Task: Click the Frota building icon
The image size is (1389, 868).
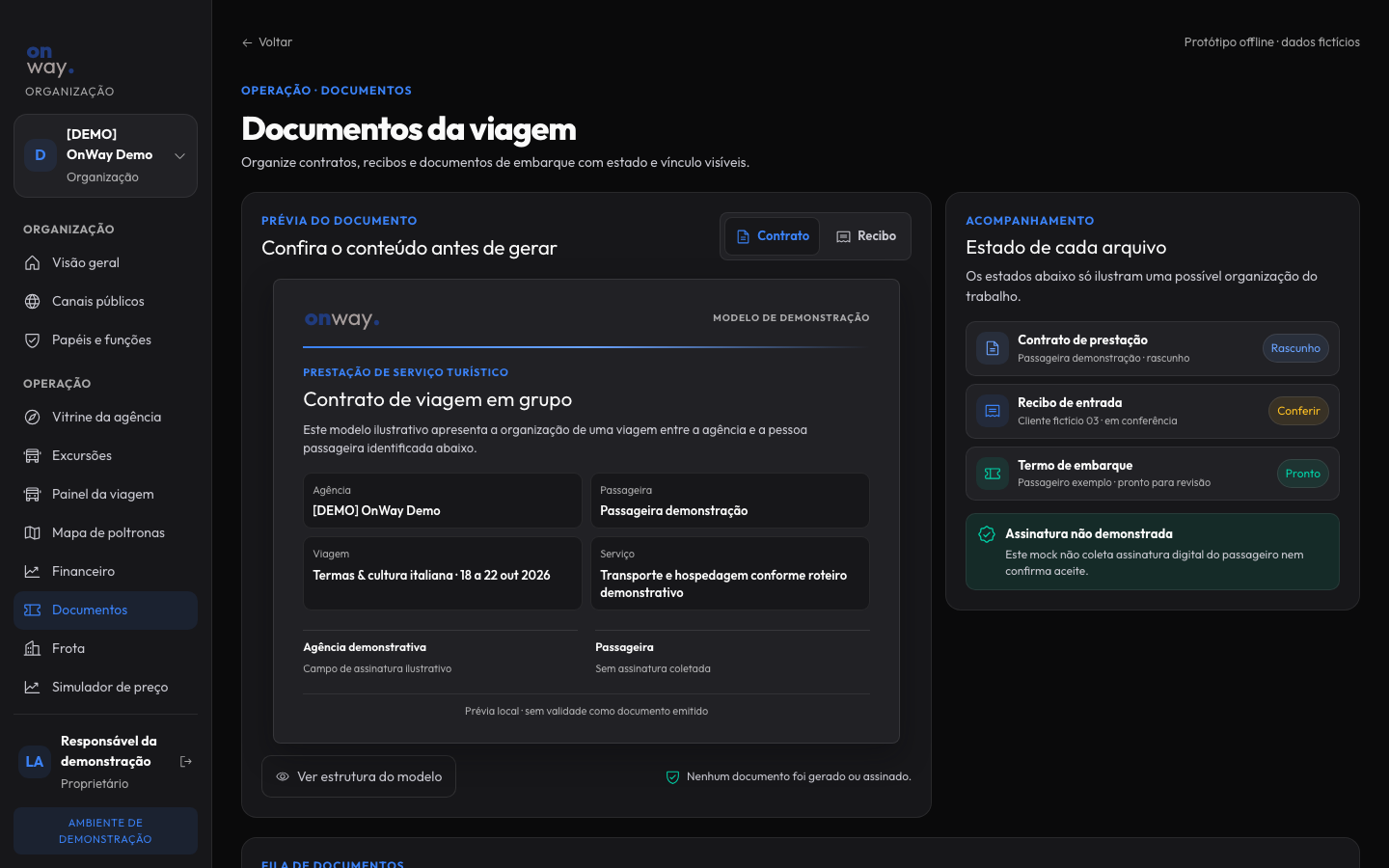Action: (32, 648)
